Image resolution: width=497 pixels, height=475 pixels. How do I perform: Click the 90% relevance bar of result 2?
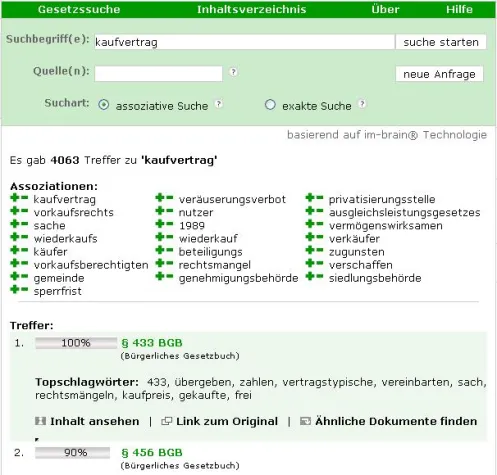click(72, 453)
